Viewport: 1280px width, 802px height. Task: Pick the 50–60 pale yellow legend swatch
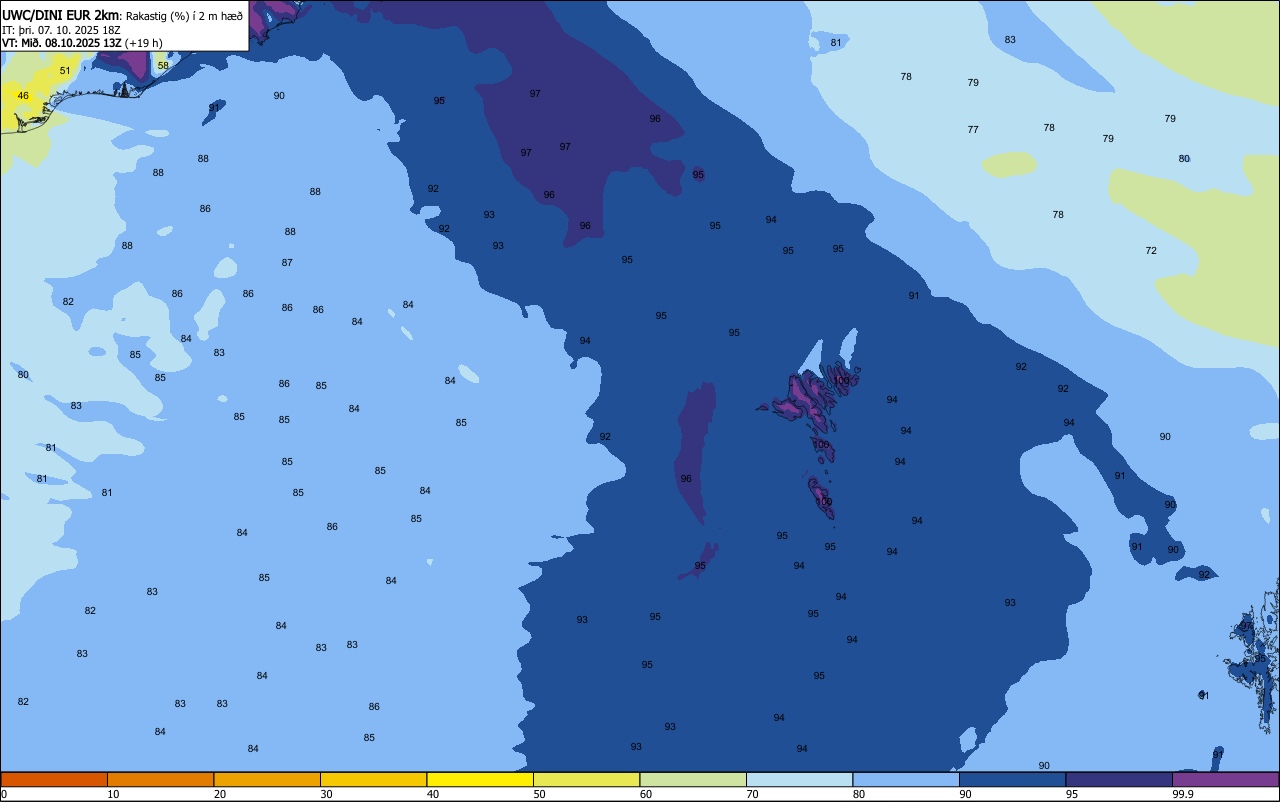coord(586,779)
